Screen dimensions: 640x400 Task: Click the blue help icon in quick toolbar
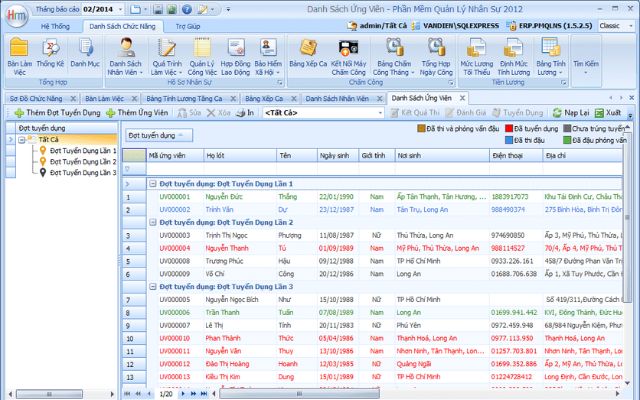(x=187, y=9)
